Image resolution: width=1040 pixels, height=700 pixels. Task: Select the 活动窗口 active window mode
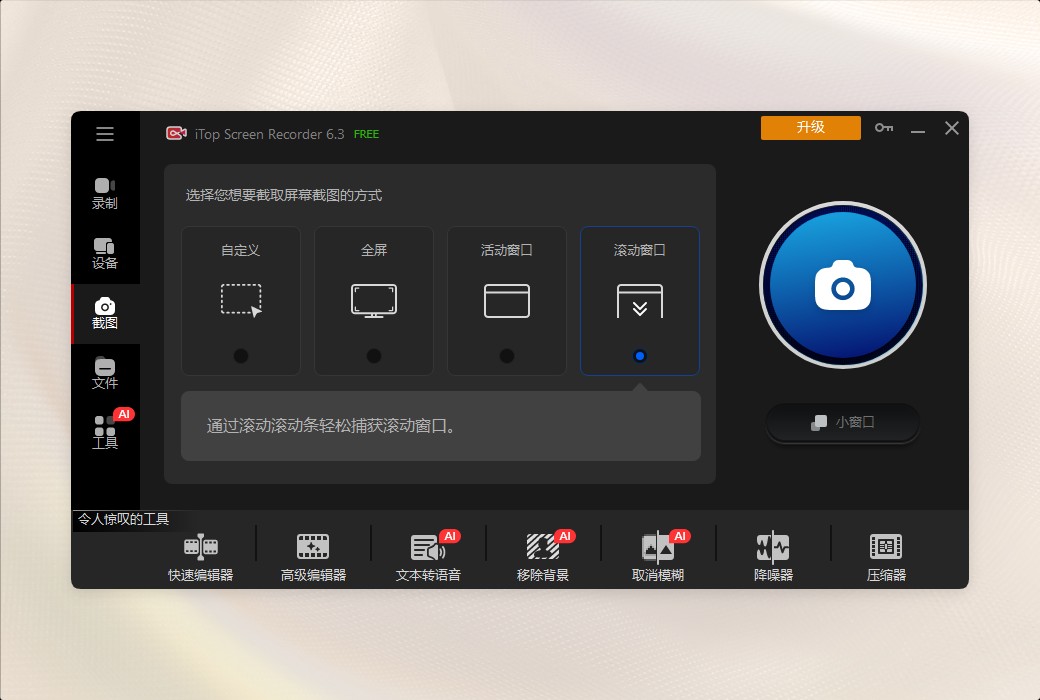[506, 300]
